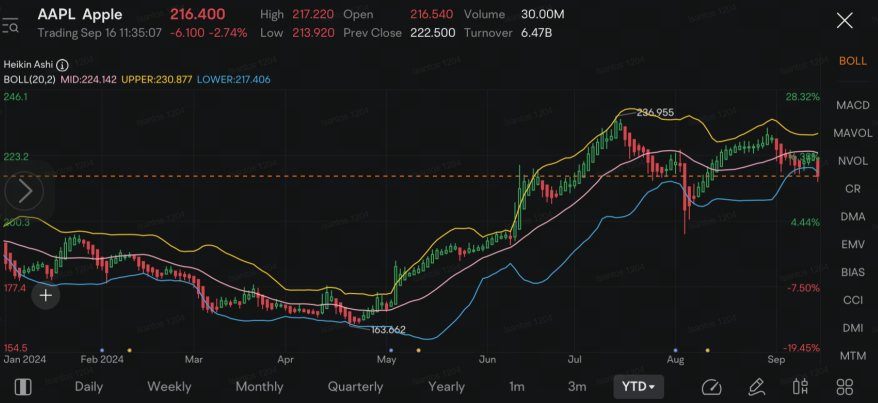Enable the BIAS indicator
Image resolution: width=878 pixels, height=403 pixels.
coord(852,273)
